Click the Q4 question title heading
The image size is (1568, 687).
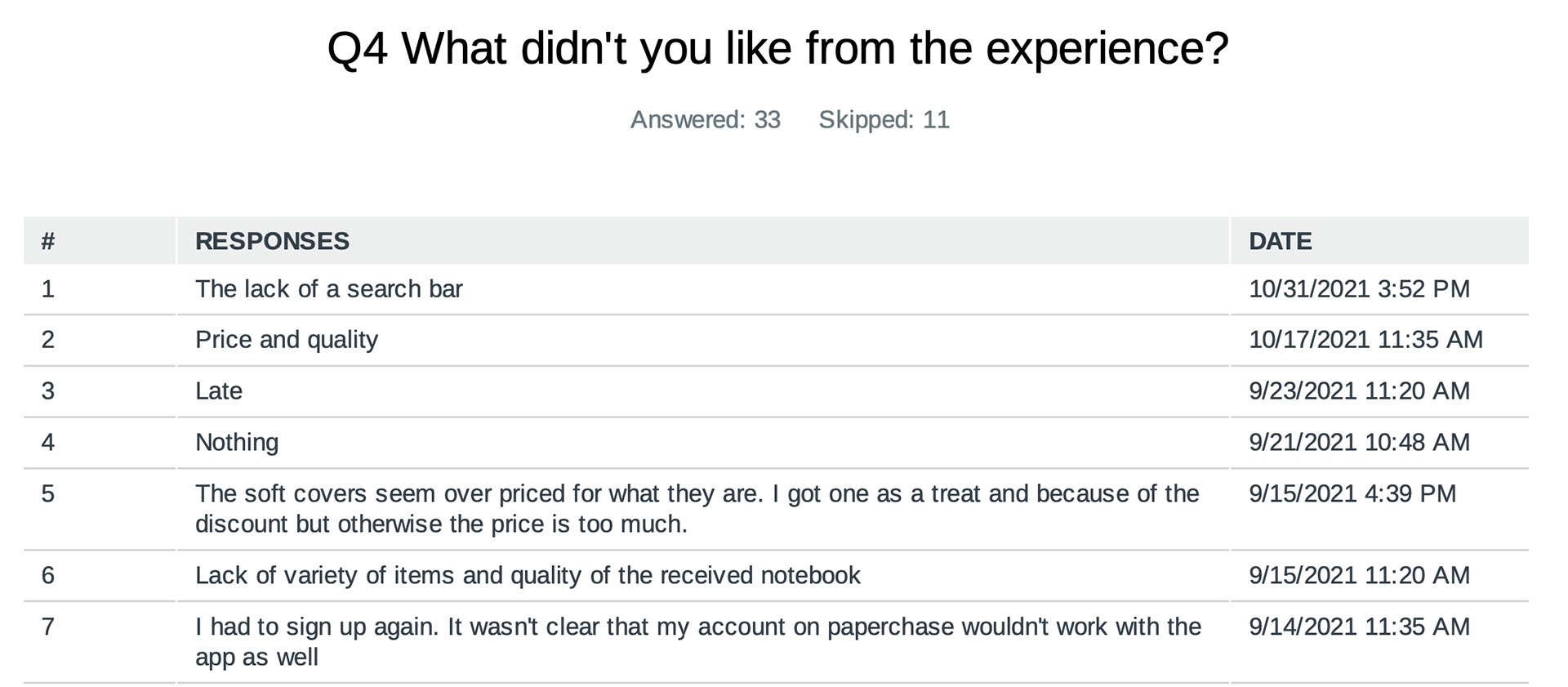pyautogui.click(x=777, y=49)
